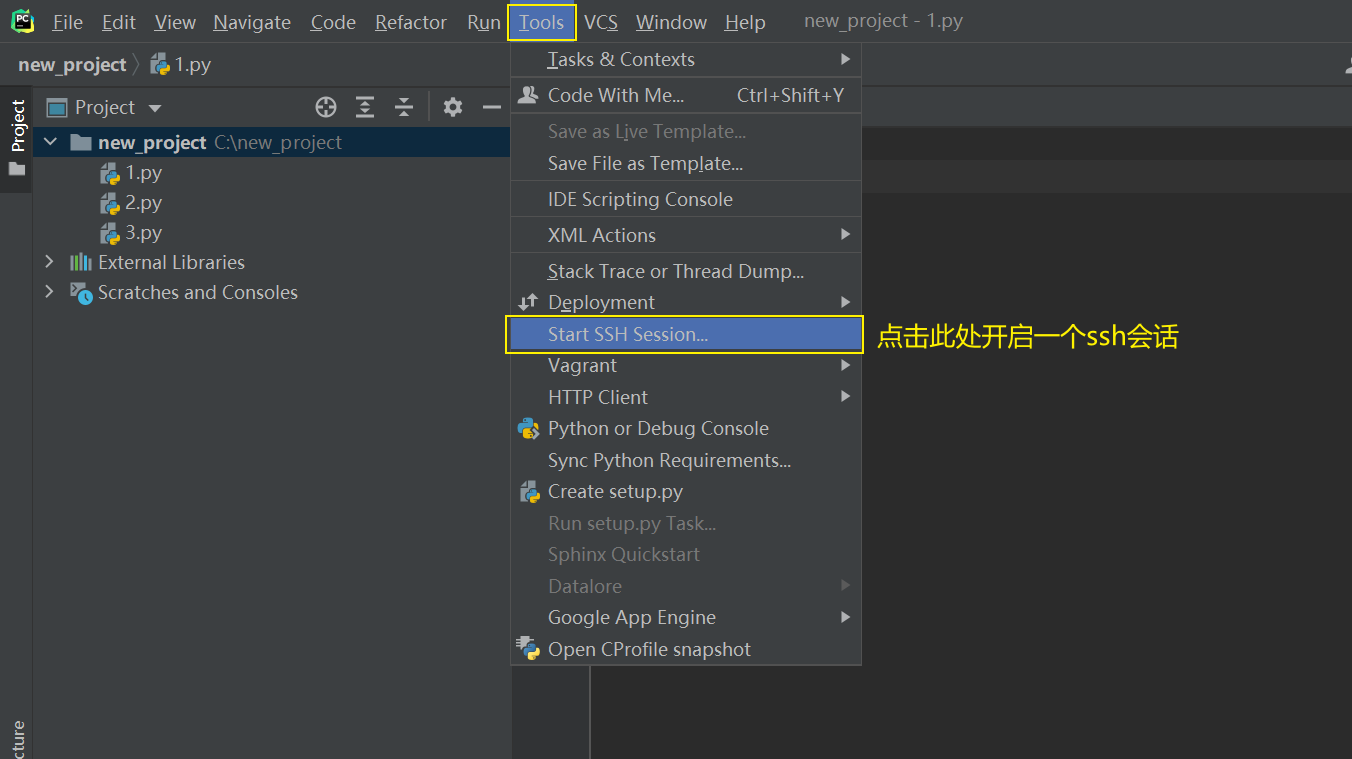Image resolution: width=1352 pixels, height=759 pixels.
Task: Click the PyCharm logo icon
Action: pyautogui.click(x=22, y=21)
